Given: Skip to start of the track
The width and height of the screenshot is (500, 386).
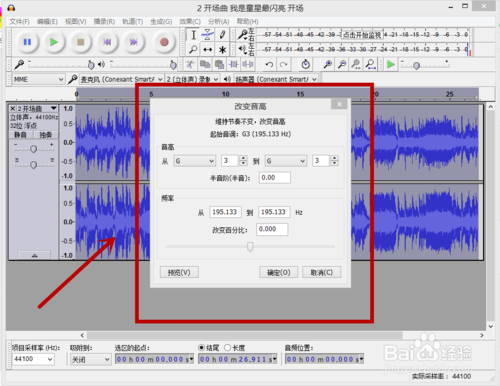Looking at the screenshot, I should (107, 42).
